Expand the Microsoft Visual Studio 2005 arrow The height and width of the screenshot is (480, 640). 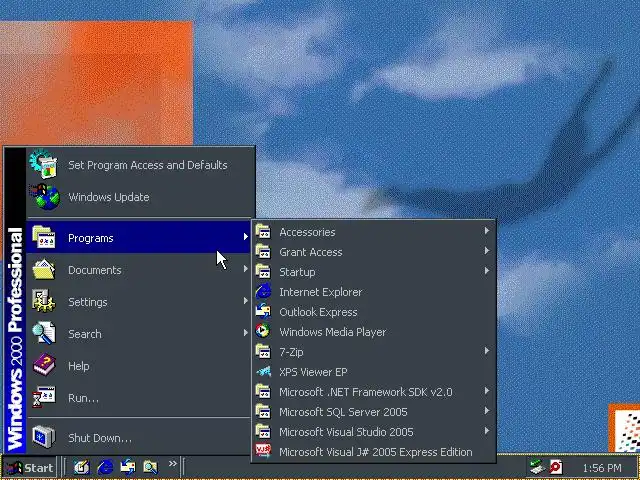[x=487, y=431]
